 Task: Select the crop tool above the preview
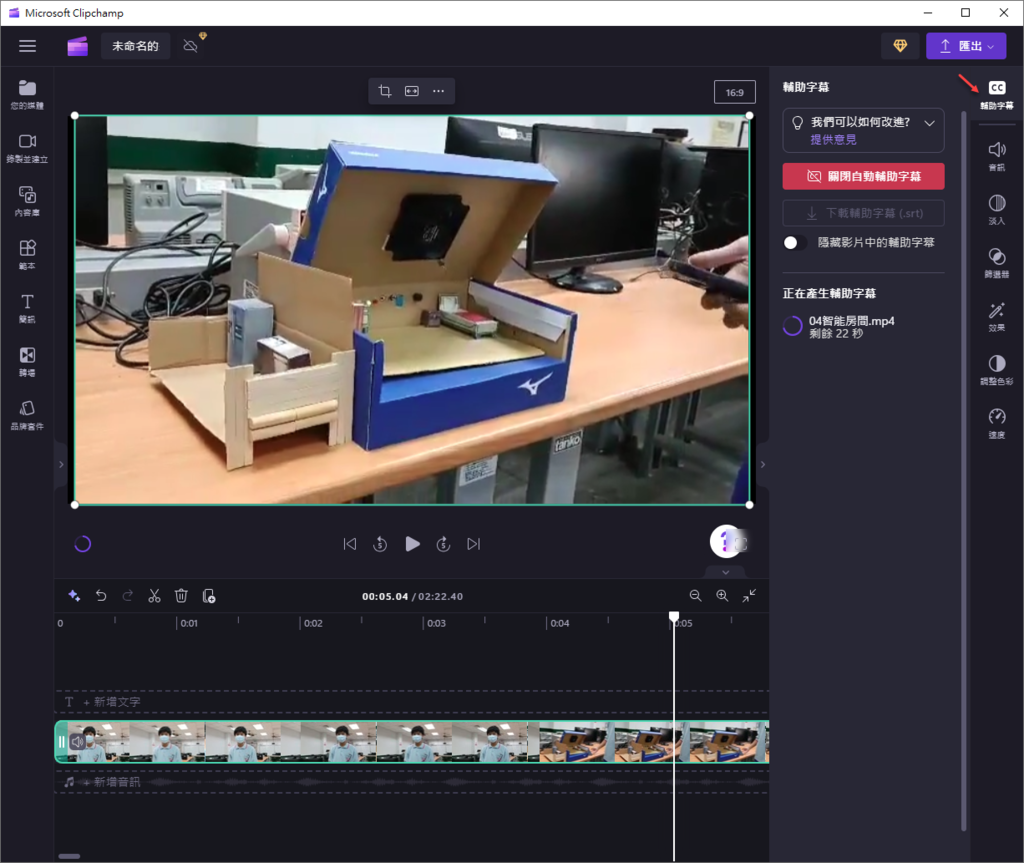(385, 91)
